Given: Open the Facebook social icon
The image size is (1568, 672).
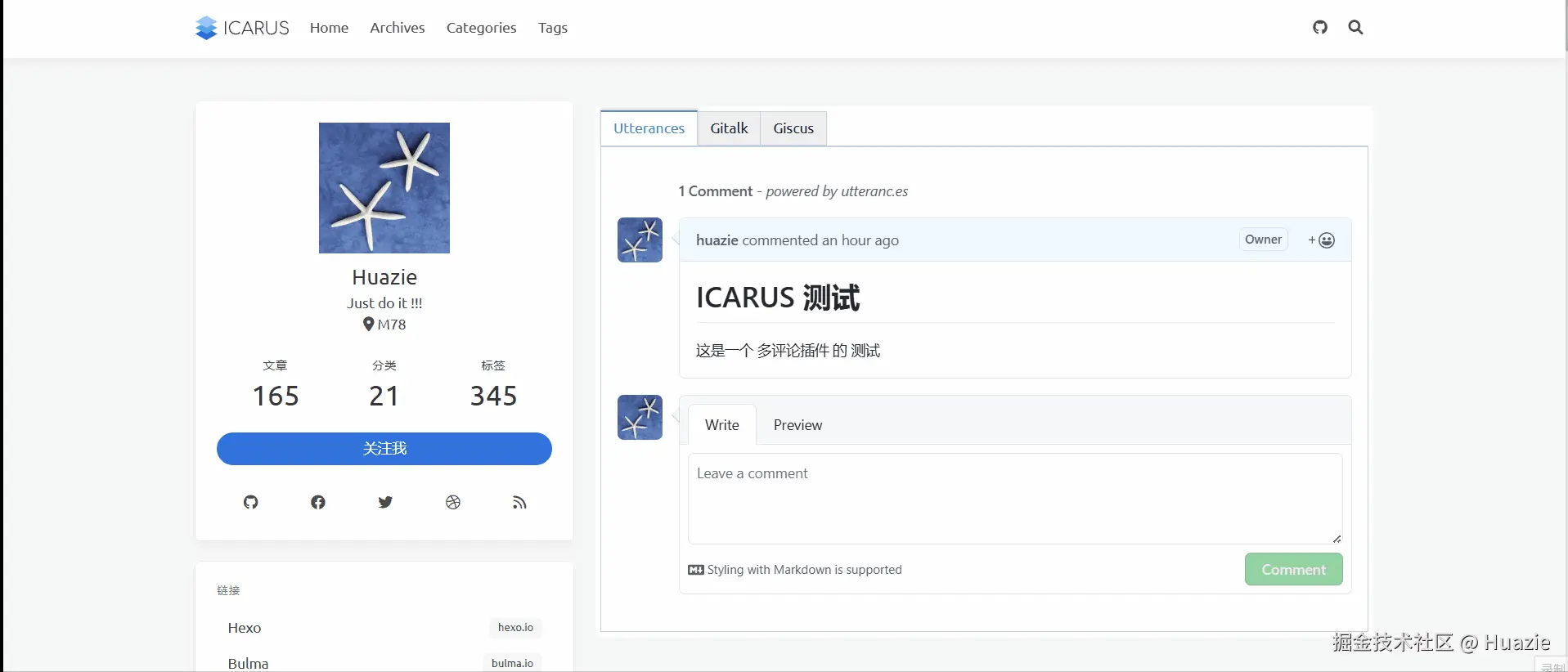Looking at the screenshot, I should [x=318, y=502].
